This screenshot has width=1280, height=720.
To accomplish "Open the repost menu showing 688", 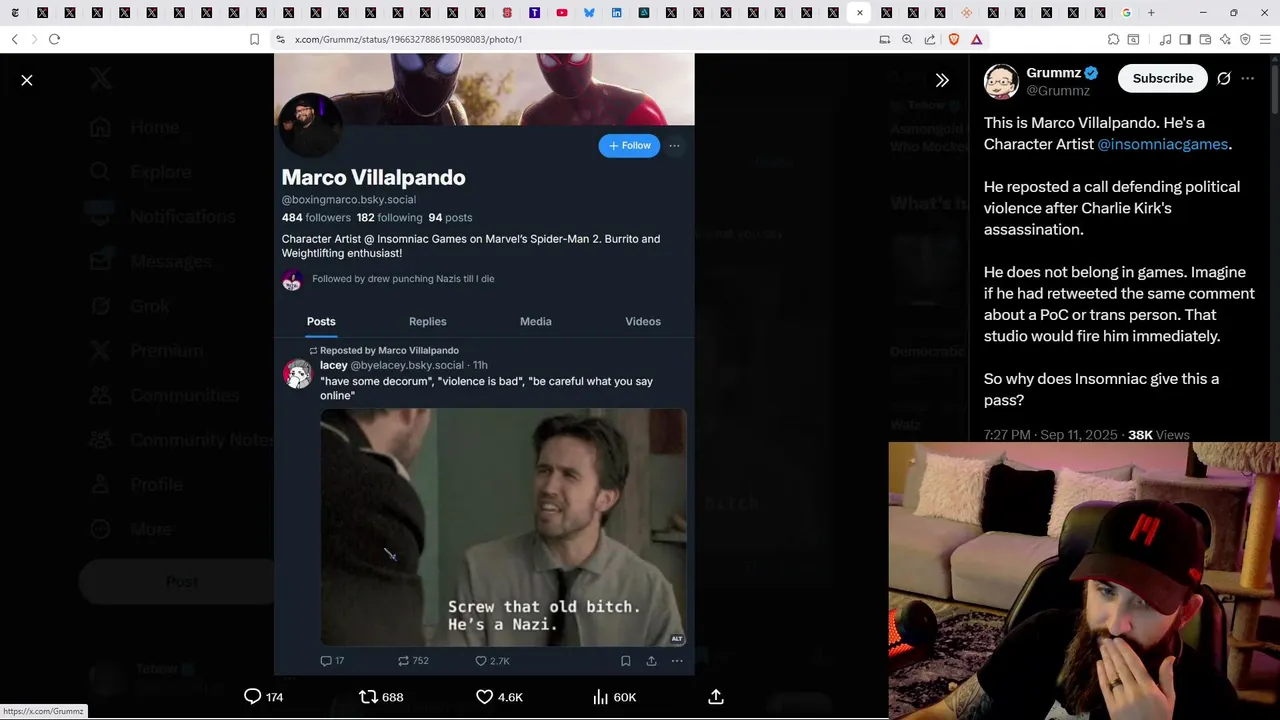I will tap(381, 697).
